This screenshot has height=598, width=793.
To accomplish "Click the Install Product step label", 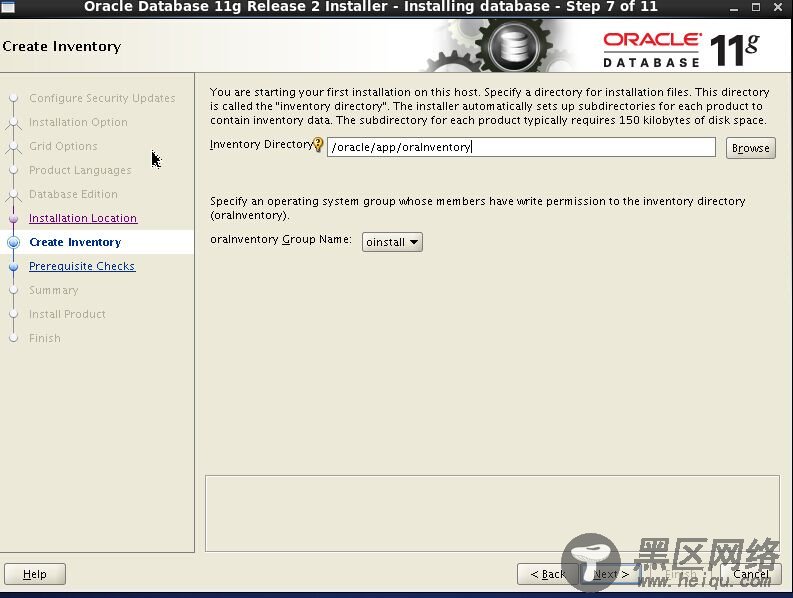I will point(67,314).
